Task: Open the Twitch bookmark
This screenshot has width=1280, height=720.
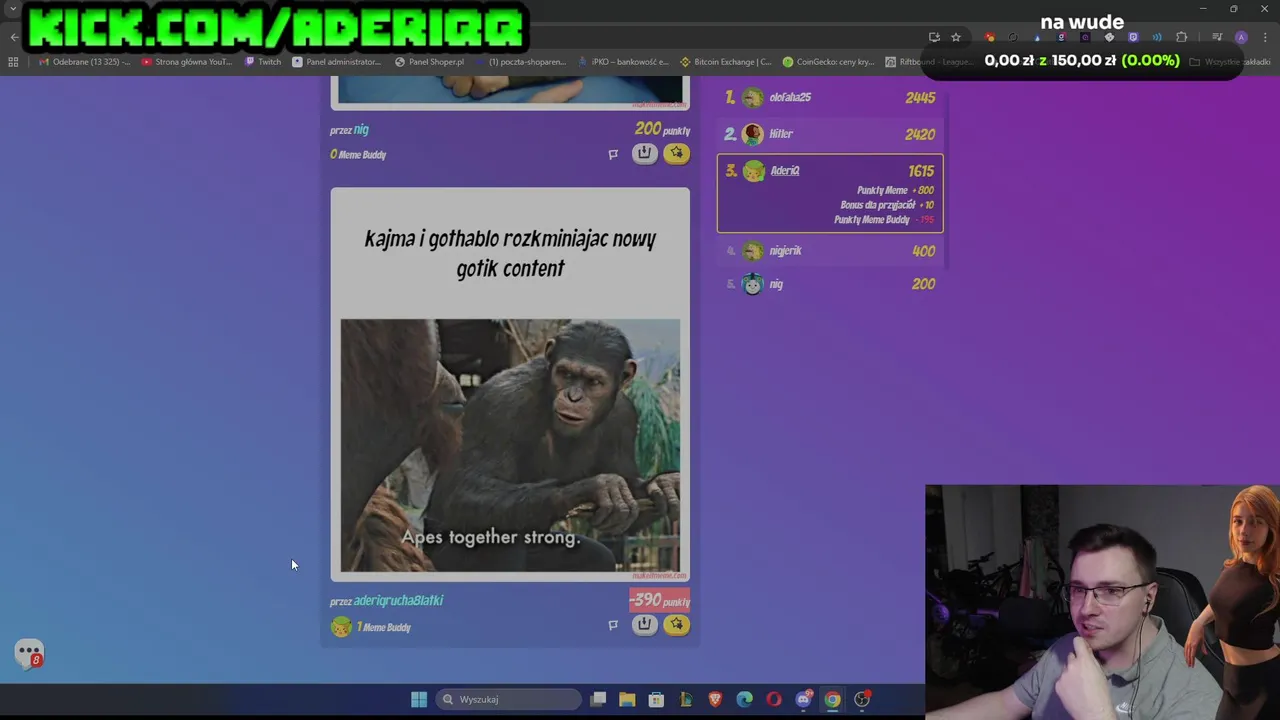Action: point(264,62)
